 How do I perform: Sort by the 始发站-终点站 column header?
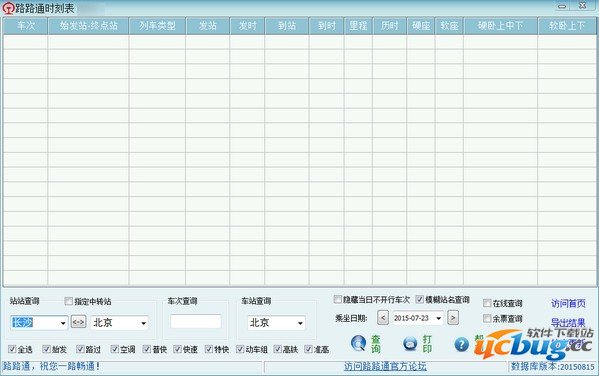tap(88, 26)
